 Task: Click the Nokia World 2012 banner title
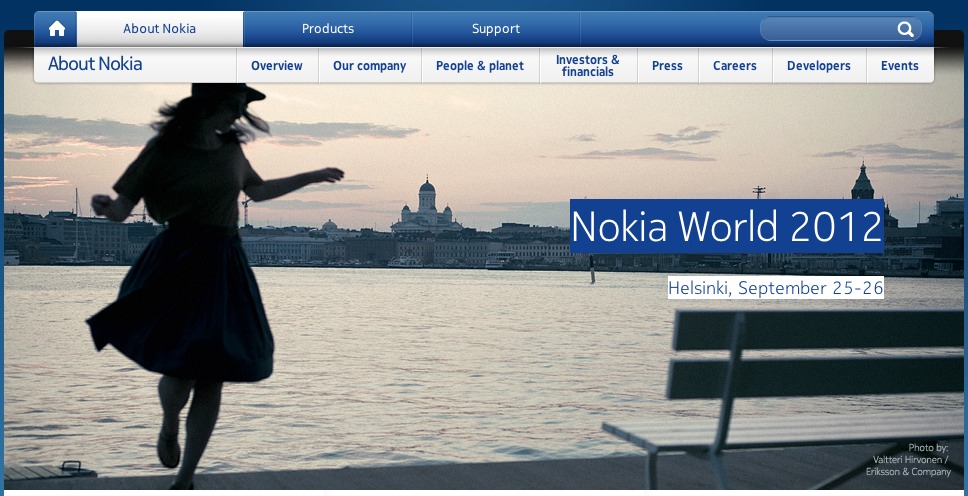727,226
